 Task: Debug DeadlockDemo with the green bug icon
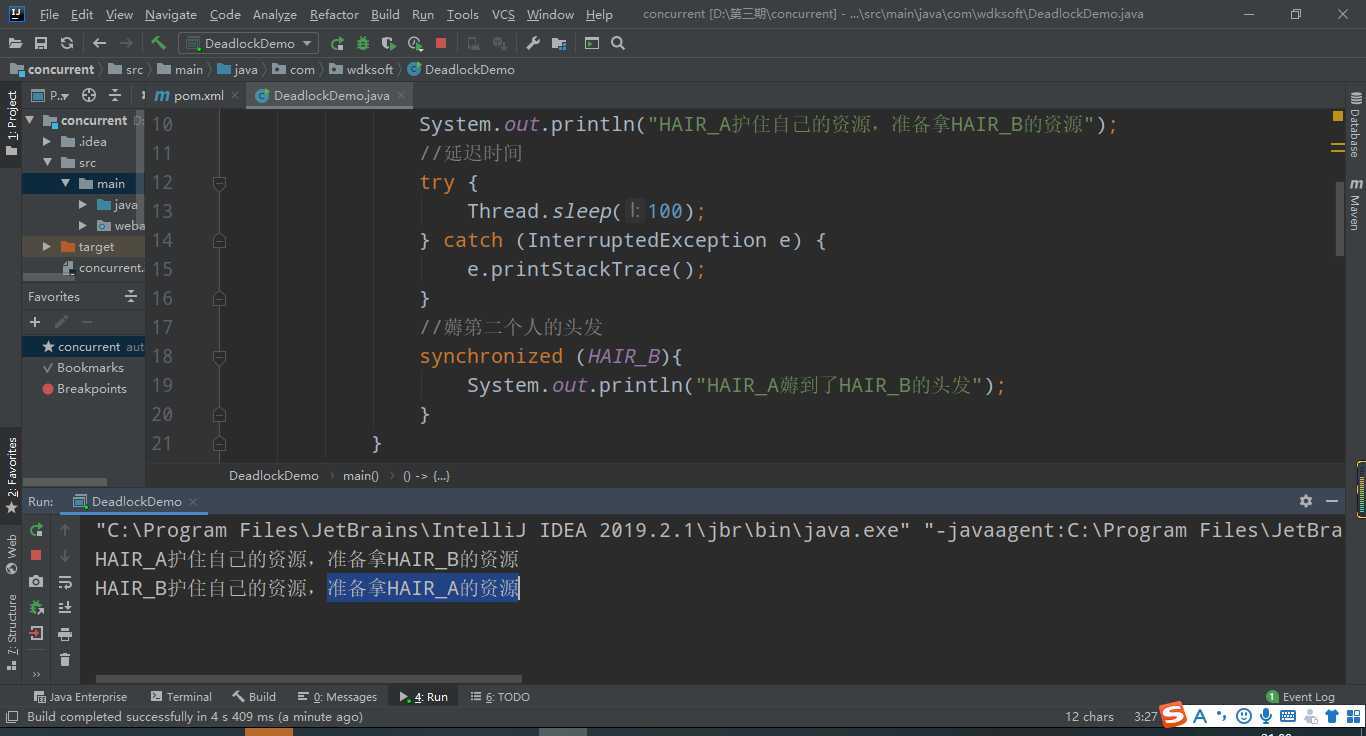coord(362,43)
